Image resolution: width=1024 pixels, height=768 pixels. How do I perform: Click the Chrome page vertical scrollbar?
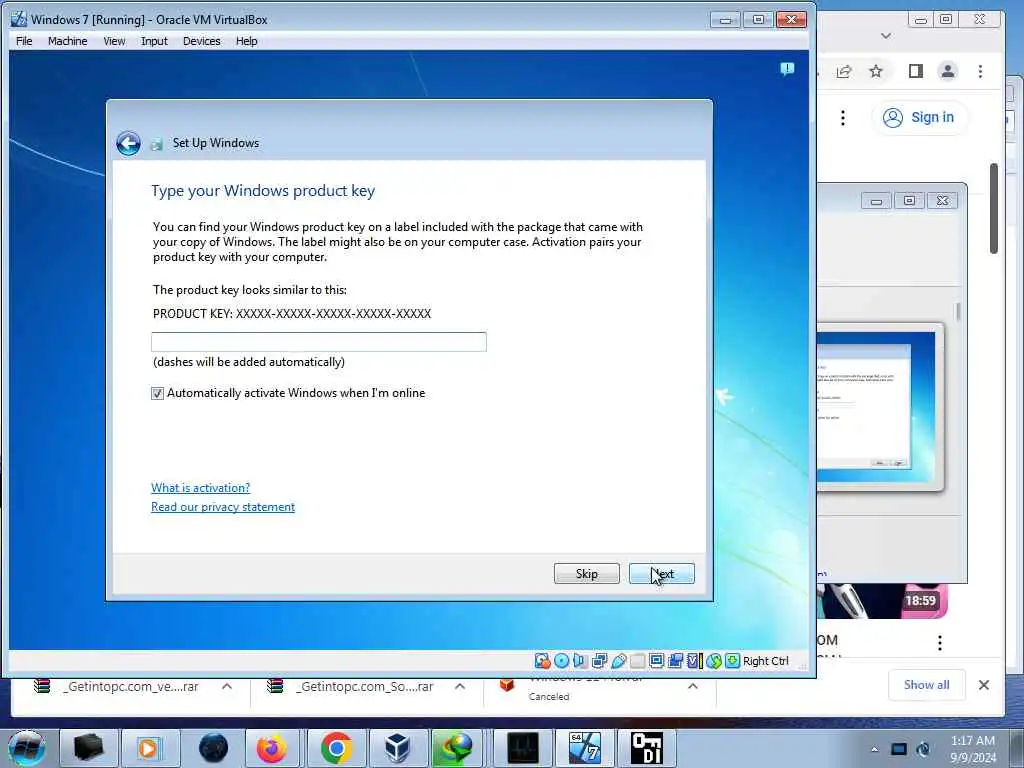pos(993,209)
